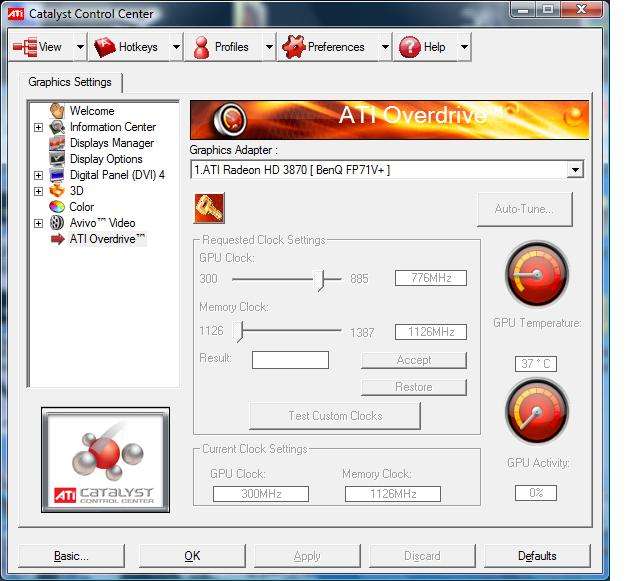The height and width of the screenshot is (581, 640).
Task: Expand the 3D tree node
Action: tap(38, 191)
